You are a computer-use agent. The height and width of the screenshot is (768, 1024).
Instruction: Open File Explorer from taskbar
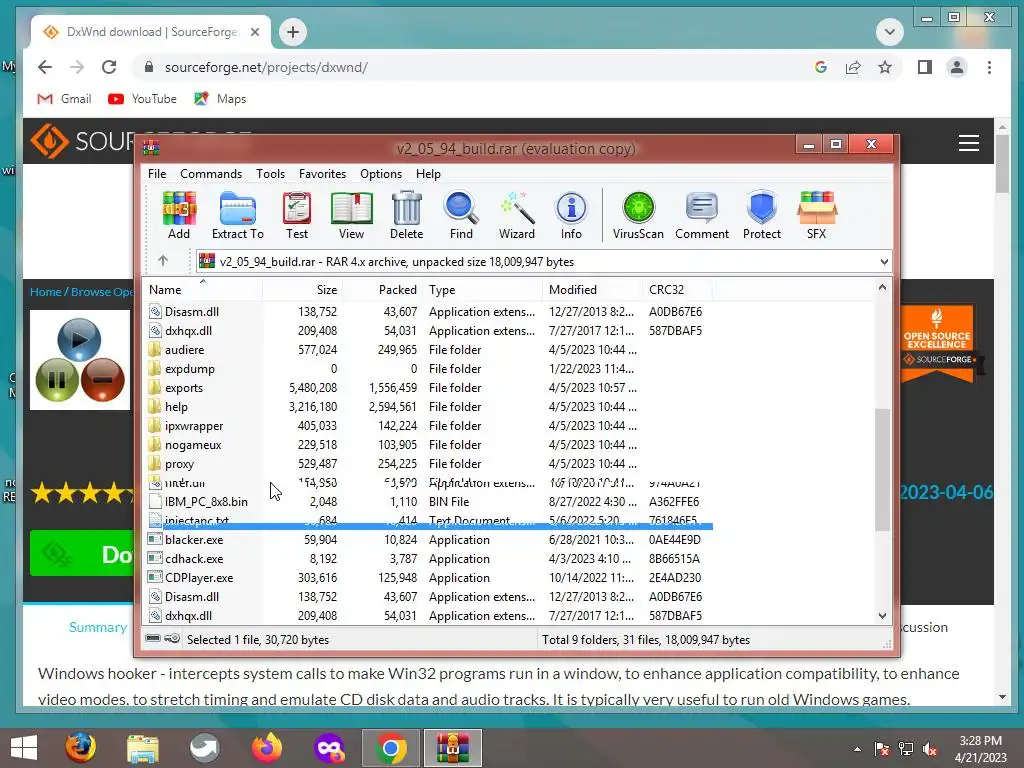(142, 748)
